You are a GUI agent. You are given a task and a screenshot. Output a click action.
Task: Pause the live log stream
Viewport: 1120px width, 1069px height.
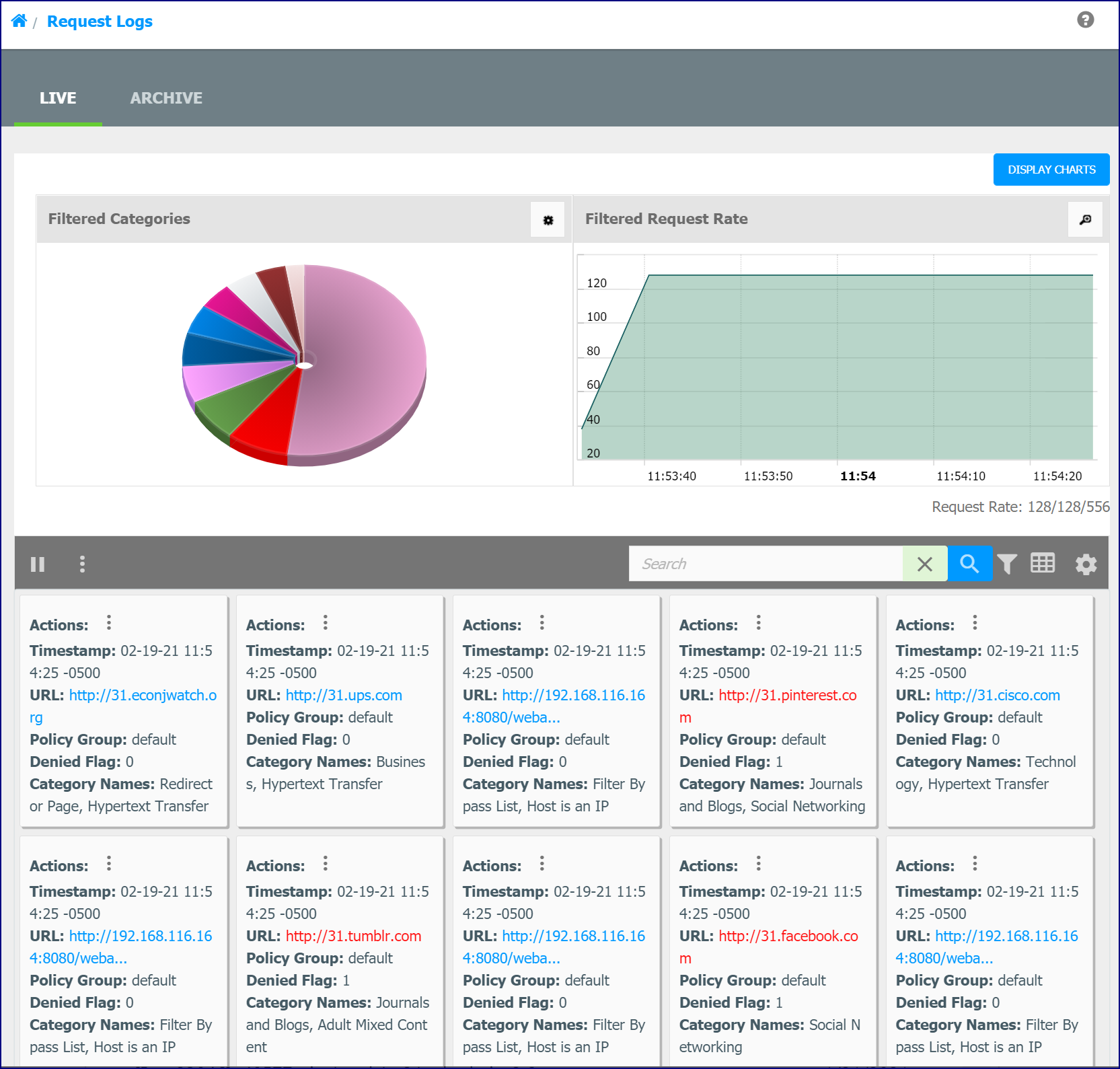pyautogui.click(x=38, y=564)
